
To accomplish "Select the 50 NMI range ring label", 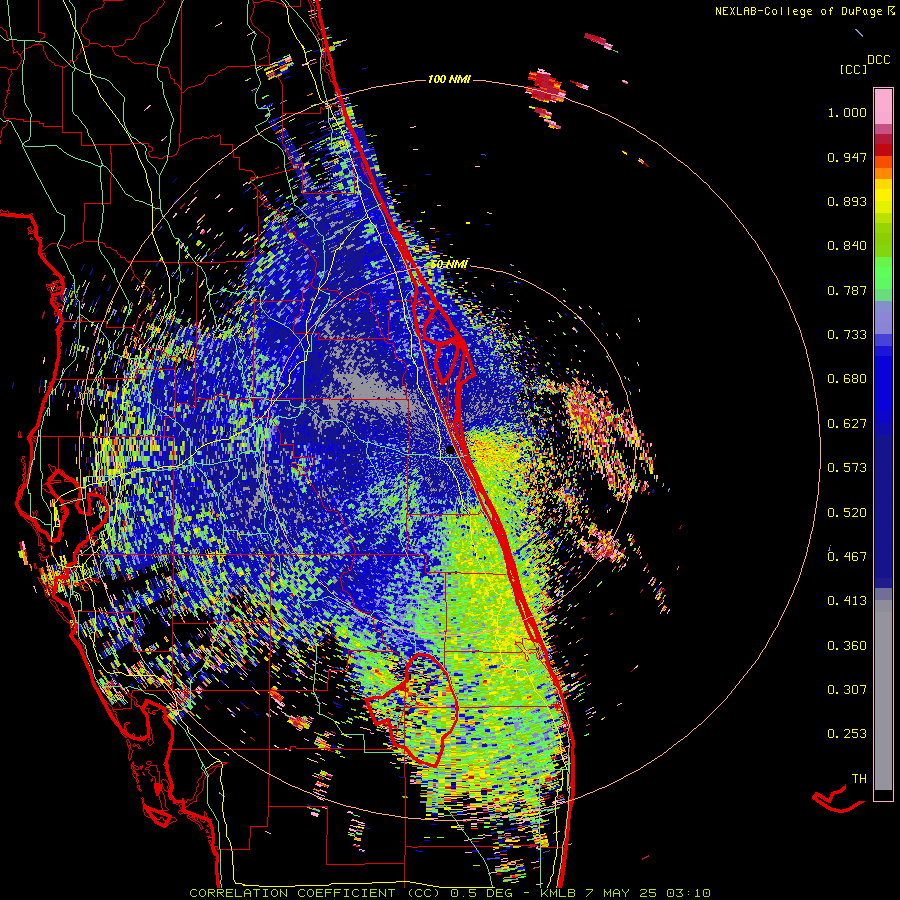I will click(449, 264).
